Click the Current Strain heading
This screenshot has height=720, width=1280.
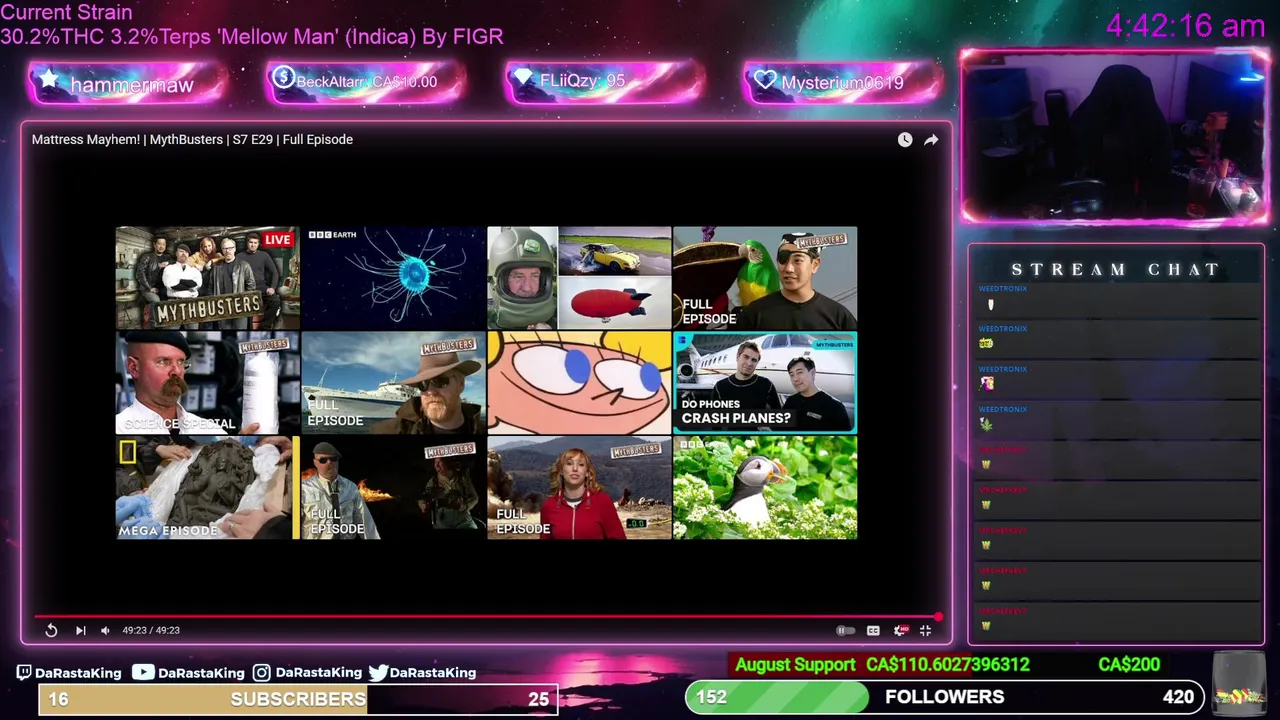[66, 13]
